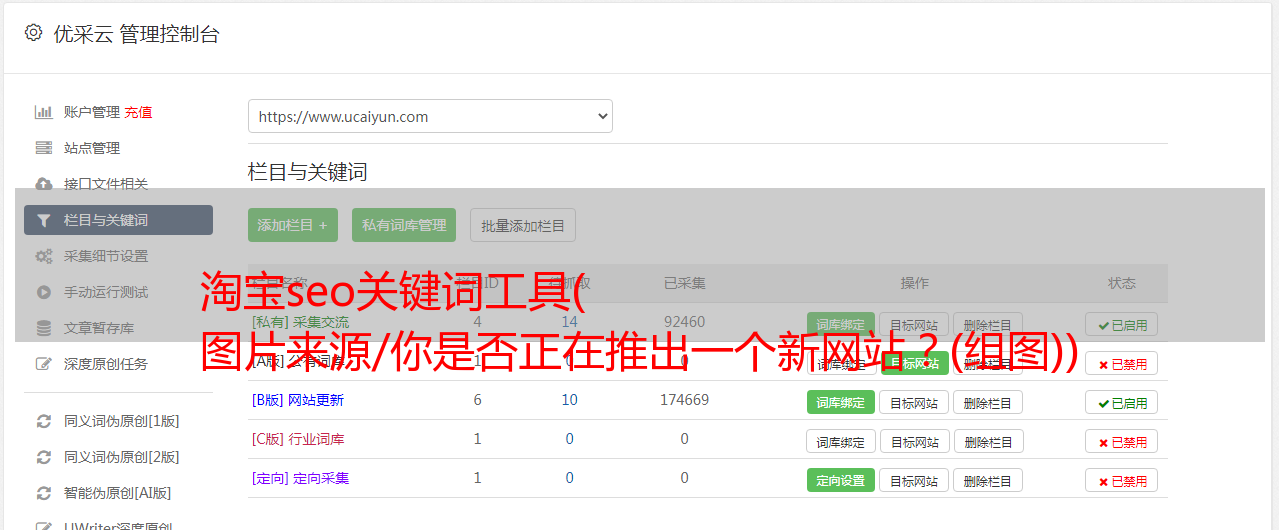Click the 操作 column header
Screen dimensions: 1279x530
tap(914, 283)
